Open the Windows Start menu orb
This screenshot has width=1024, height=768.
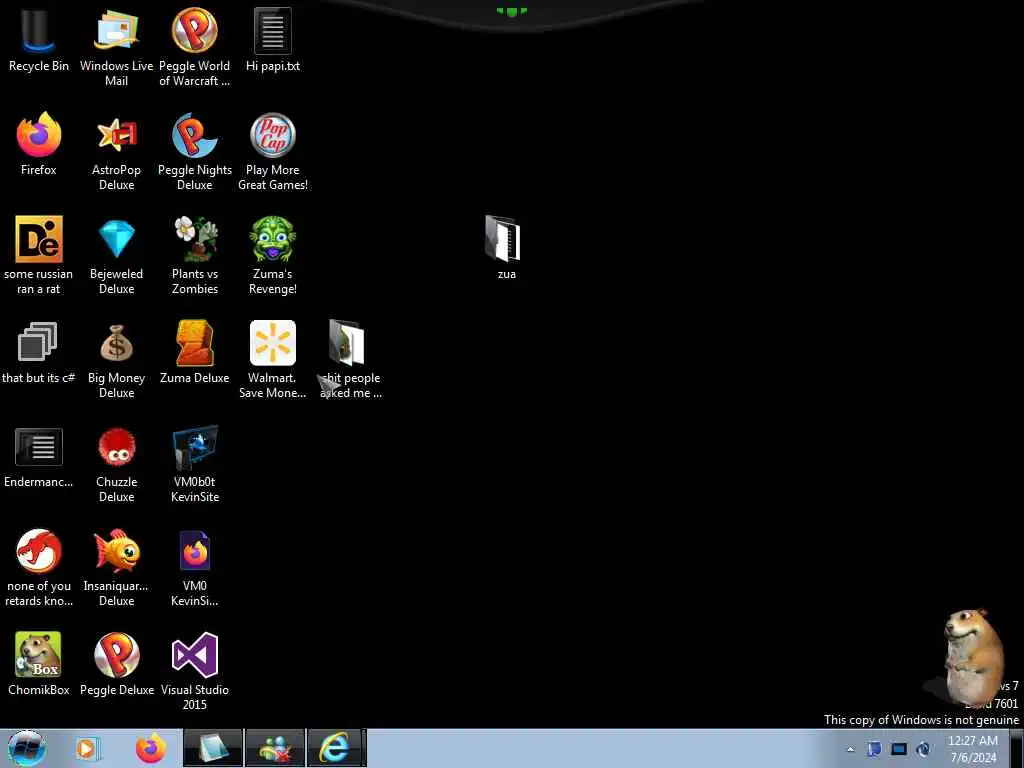click(x=27, y=748)
